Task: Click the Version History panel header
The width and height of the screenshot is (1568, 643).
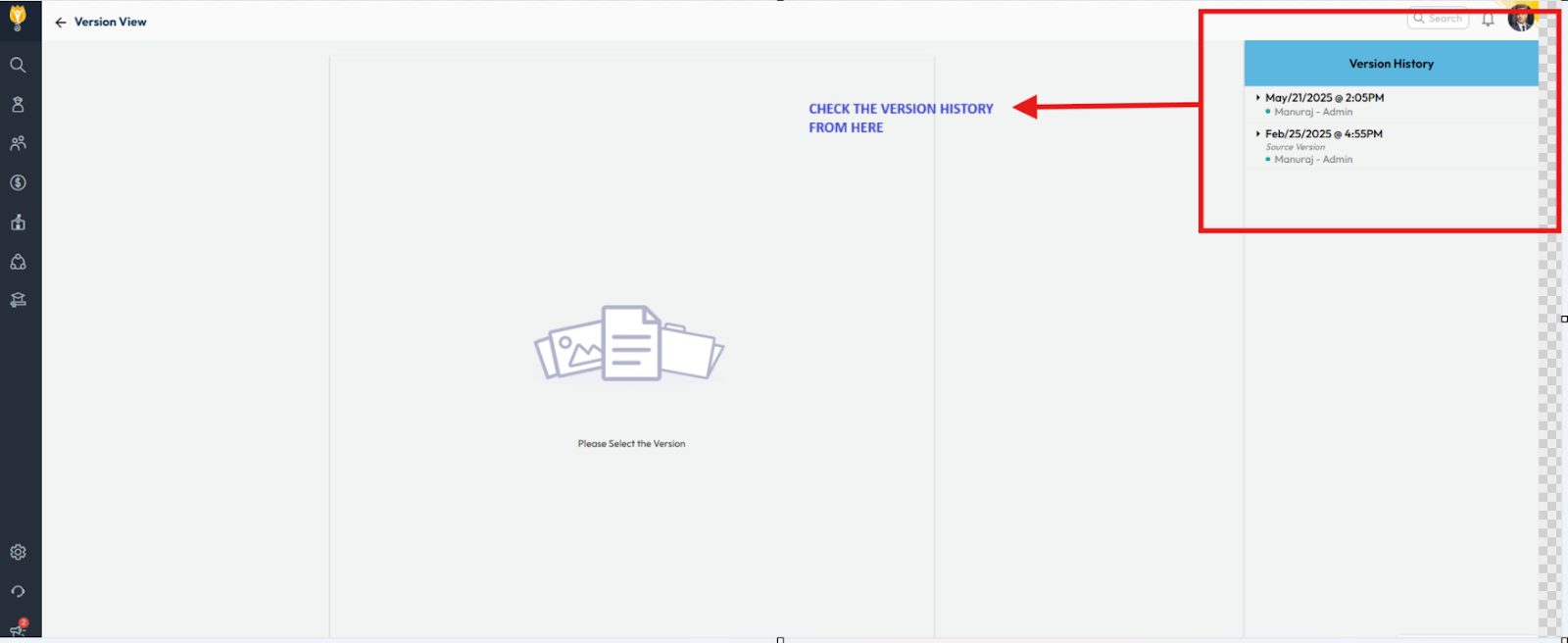Action: point(1391,64)
